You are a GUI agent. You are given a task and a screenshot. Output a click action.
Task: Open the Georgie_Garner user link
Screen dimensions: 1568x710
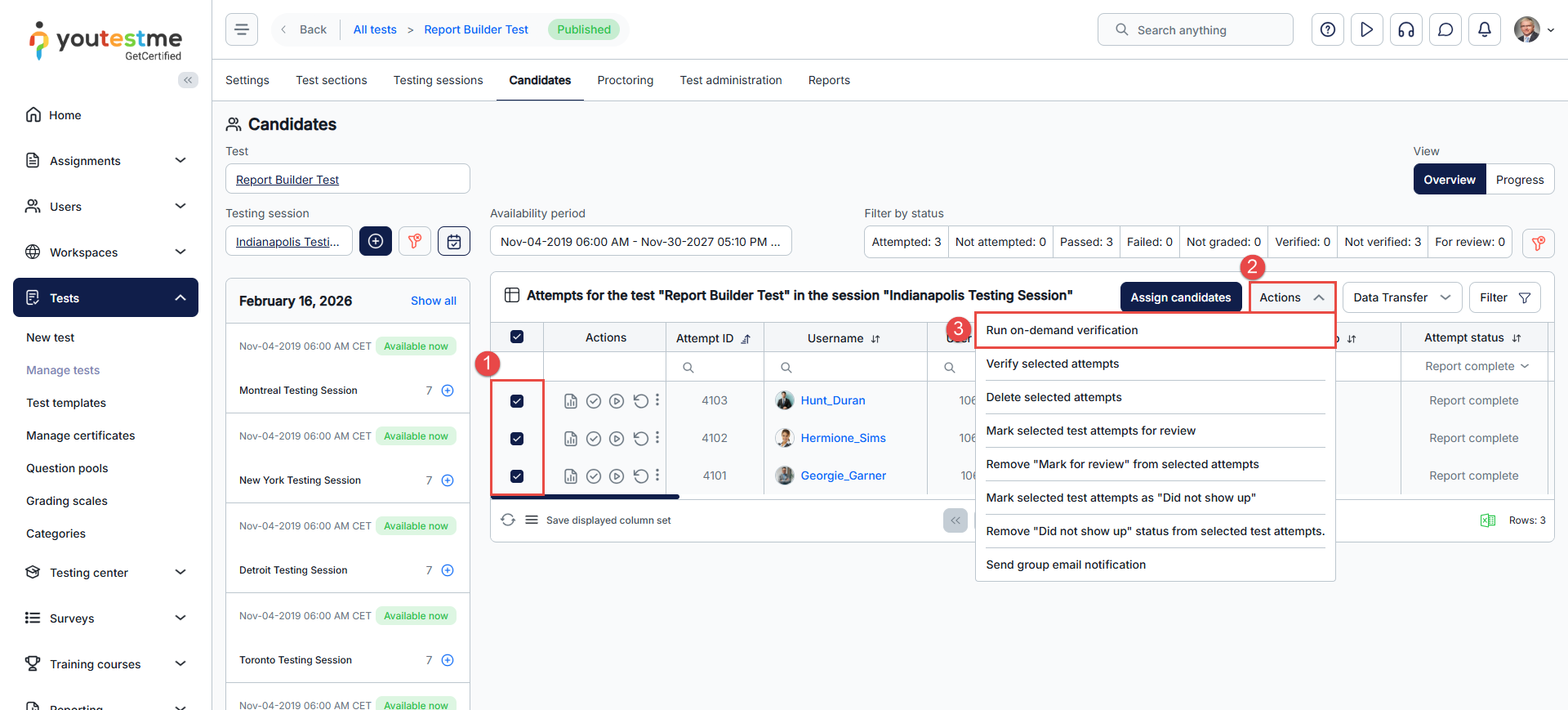click(x=843, y=476)
